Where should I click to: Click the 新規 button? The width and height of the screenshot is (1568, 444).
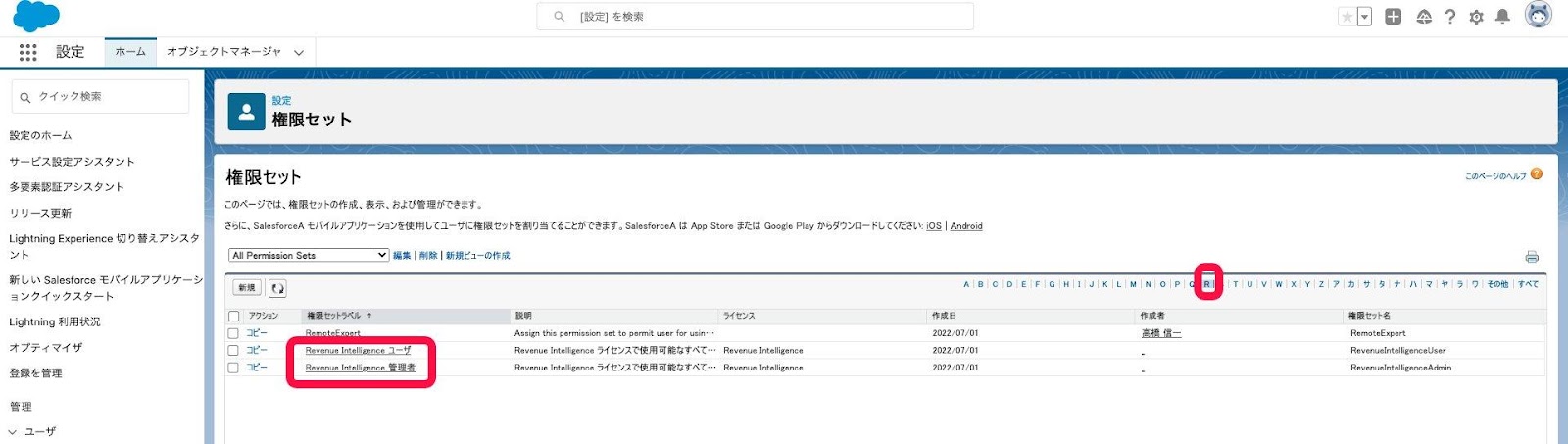click(247, 288)
